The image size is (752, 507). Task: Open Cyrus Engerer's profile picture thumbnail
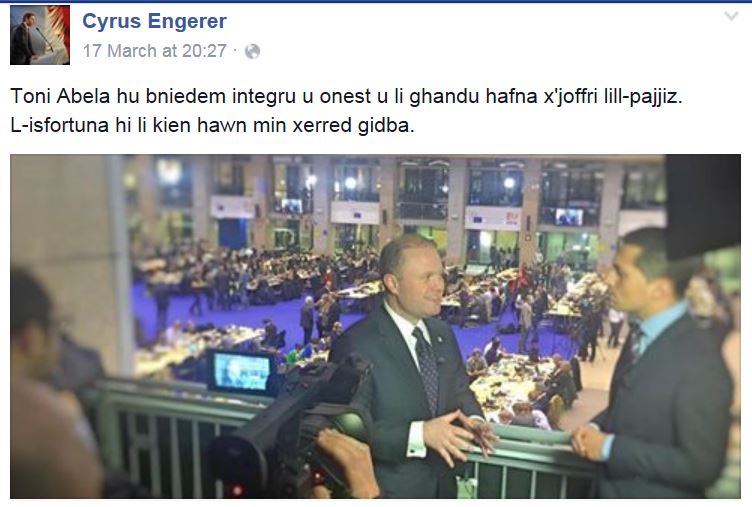(40, 35)
